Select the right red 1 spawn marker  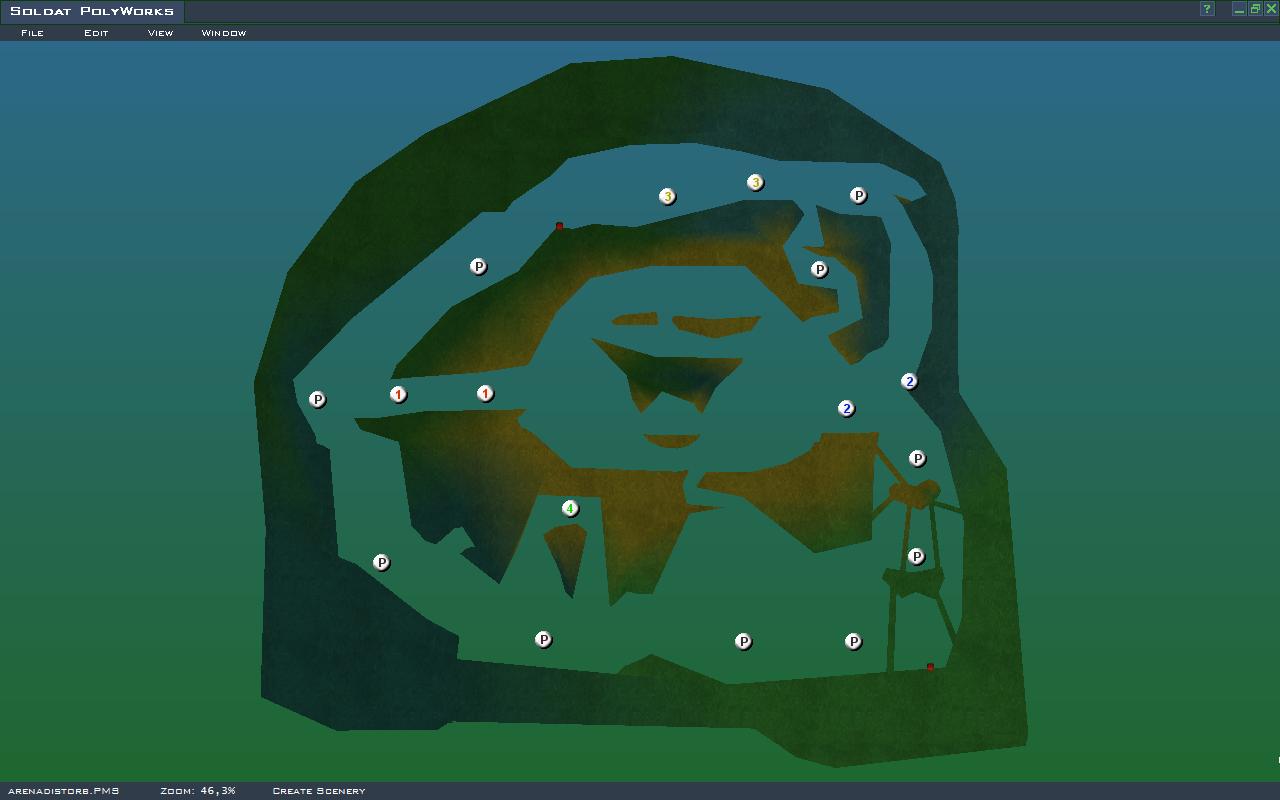click(x=485, y=394)
